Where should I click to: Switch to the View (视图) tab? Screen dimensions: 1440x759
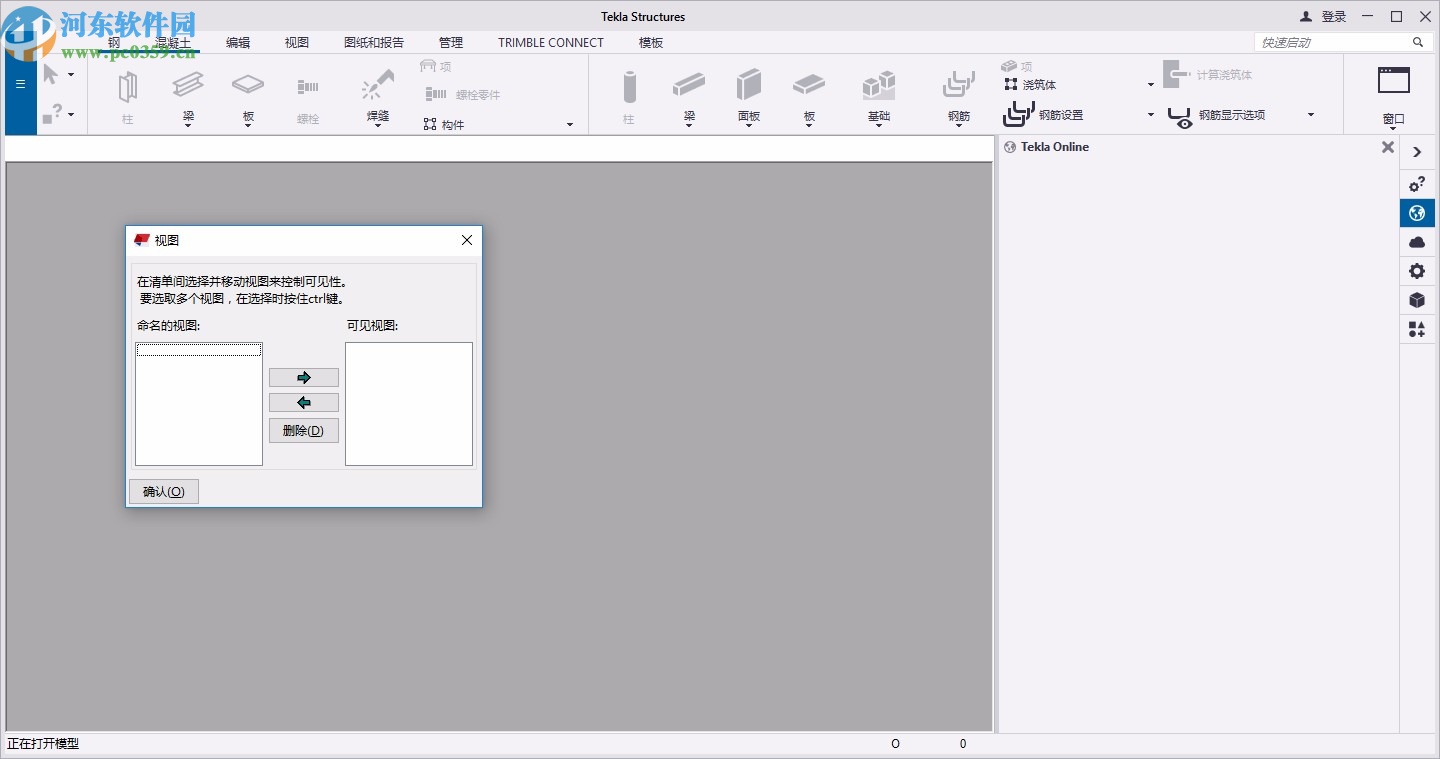(x=297, y=42)
